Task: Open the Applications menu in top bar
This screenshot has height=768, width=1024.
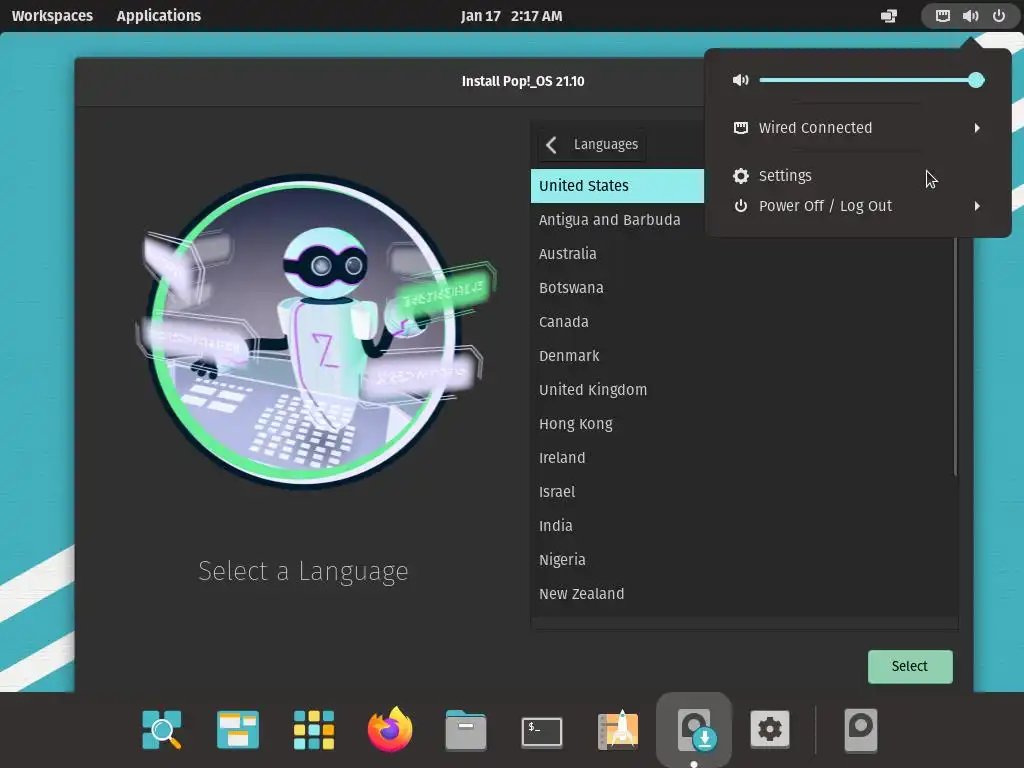Action: pyautogui.click(x=159, y=16)
